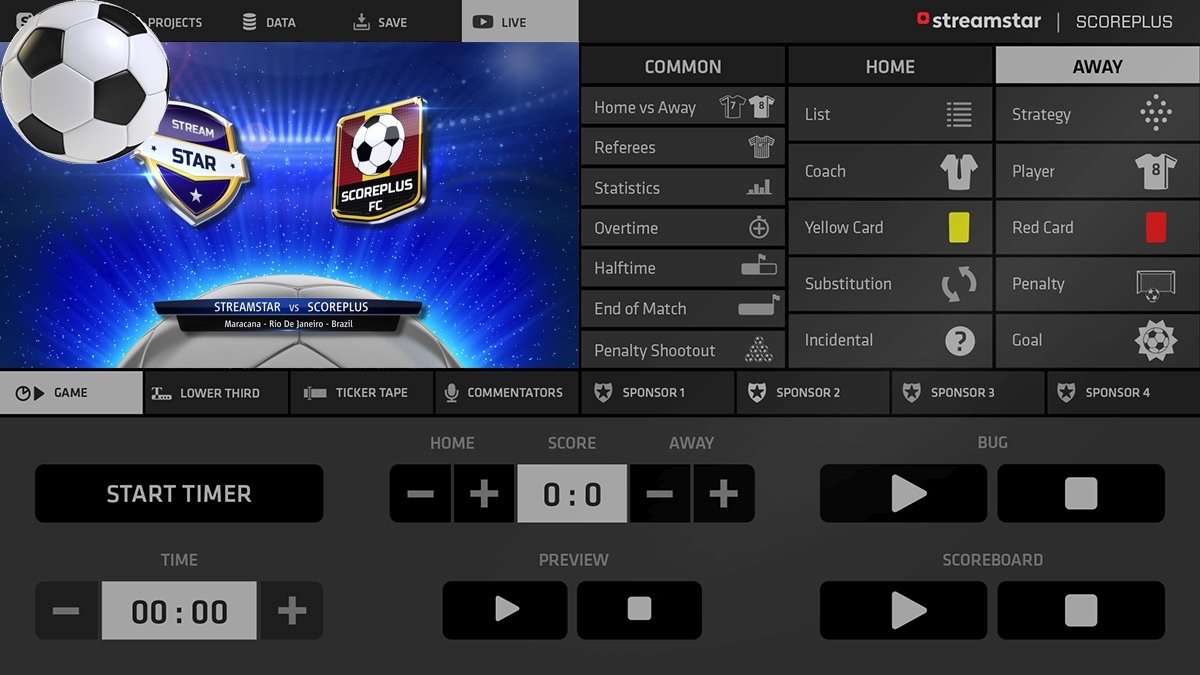Screen dimensions: 1200x675
Task: Open the Lower Third tab
Action: pyautogui.click(x=216, y=393)
